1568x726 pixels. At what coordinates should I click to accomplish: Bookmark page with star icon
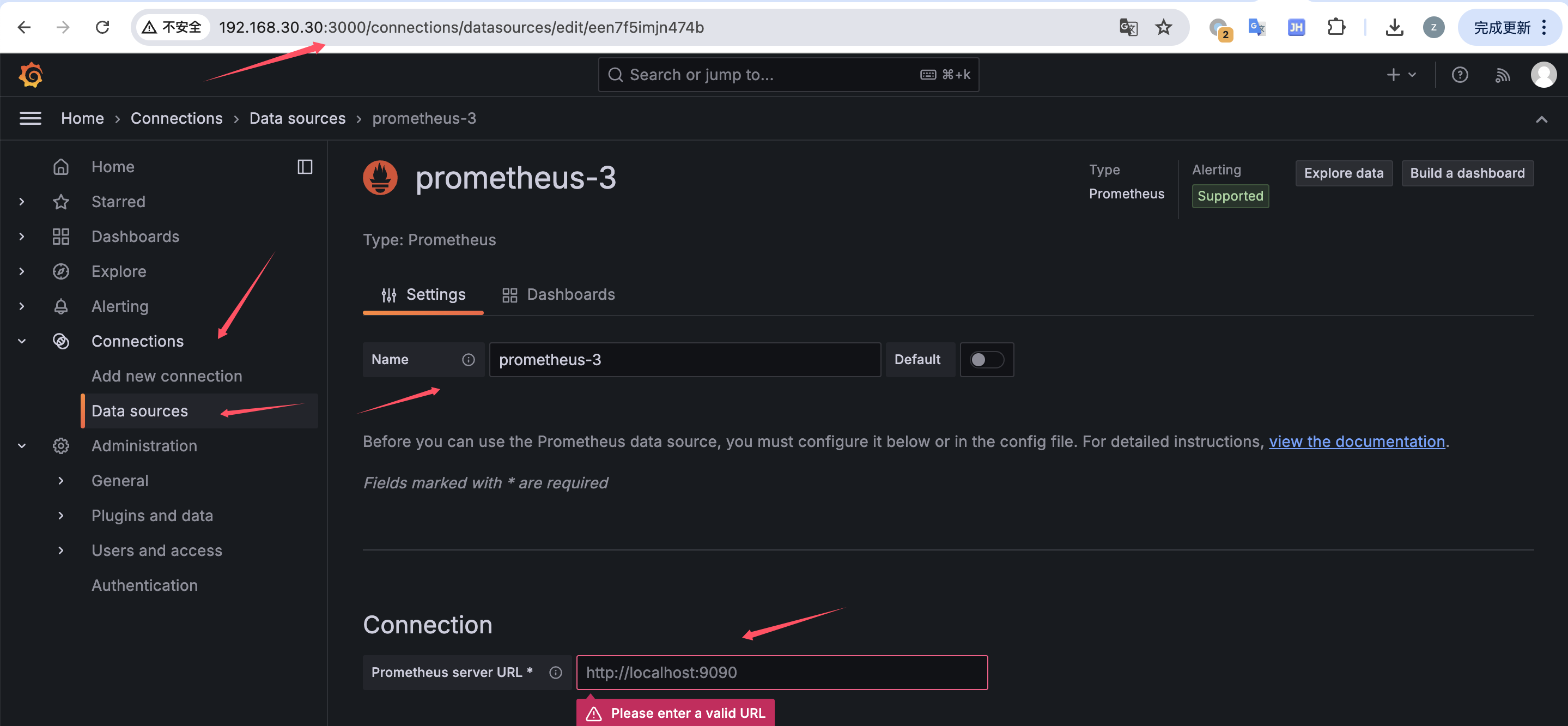coord(1163,27)
